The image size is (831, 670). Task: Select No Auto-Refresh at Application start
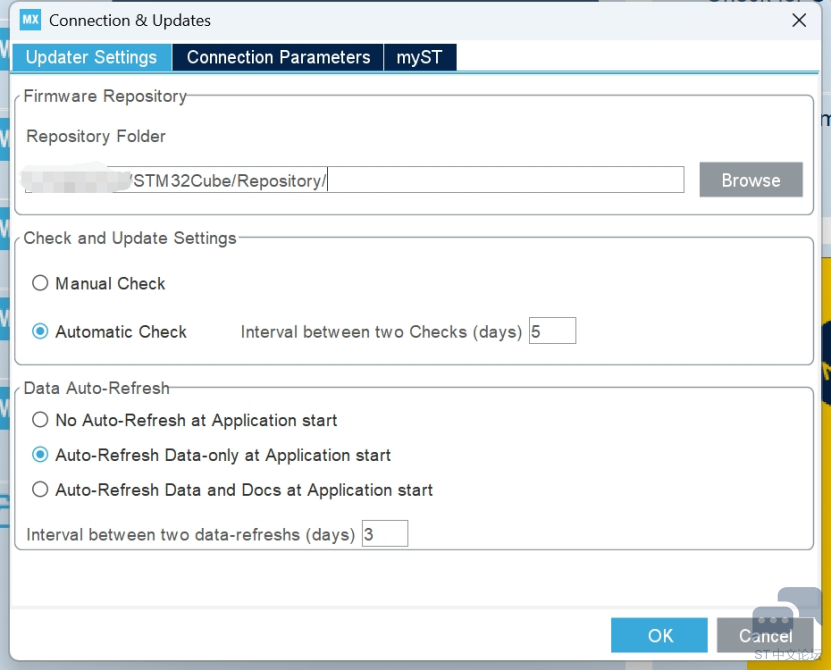[x=184, y=420]
